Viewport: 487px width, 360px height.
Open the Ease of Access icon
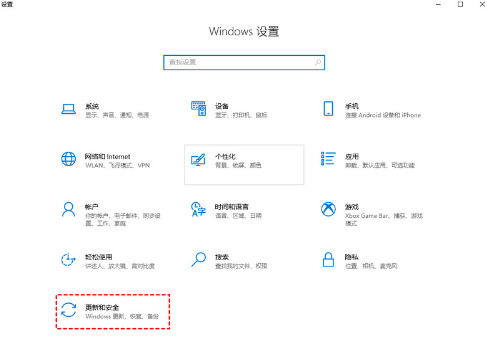[x=68, y=260]
